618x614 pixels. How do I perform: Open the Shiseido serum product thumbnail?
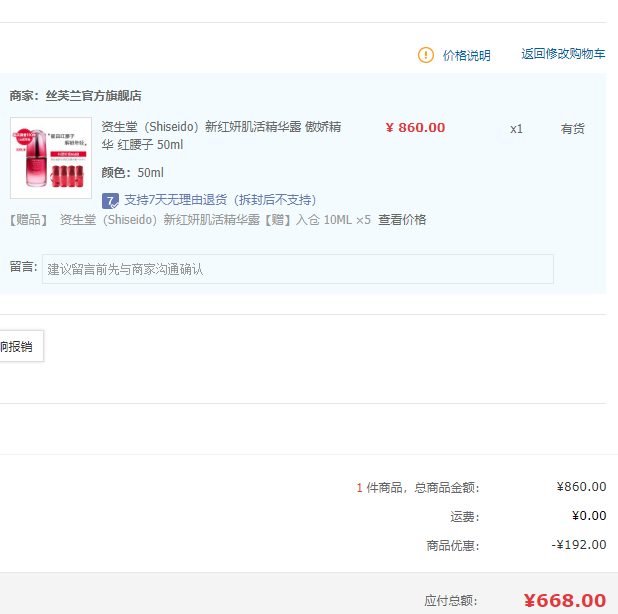click(x=43, y=158)
